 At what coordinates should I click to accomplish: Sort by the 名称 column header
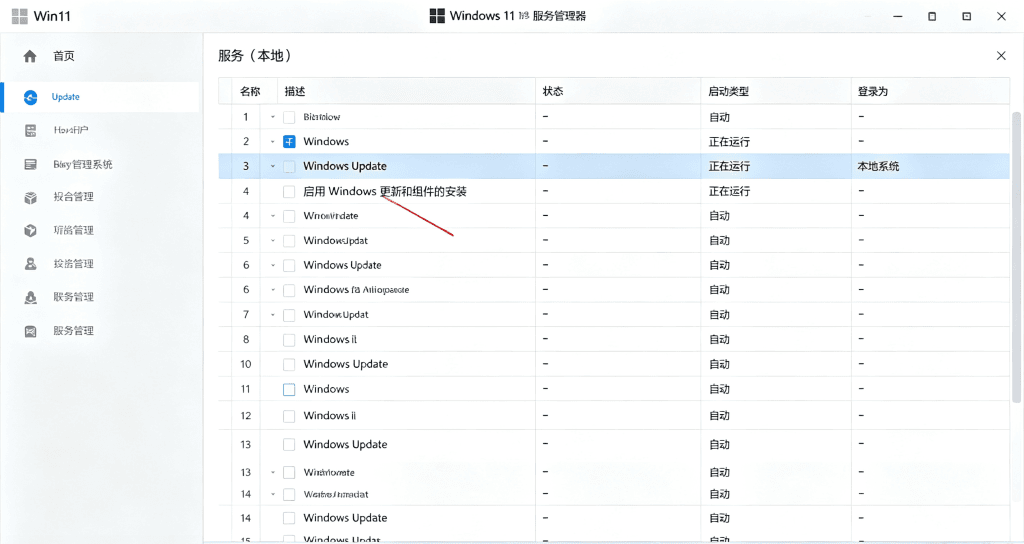(250, 91)
